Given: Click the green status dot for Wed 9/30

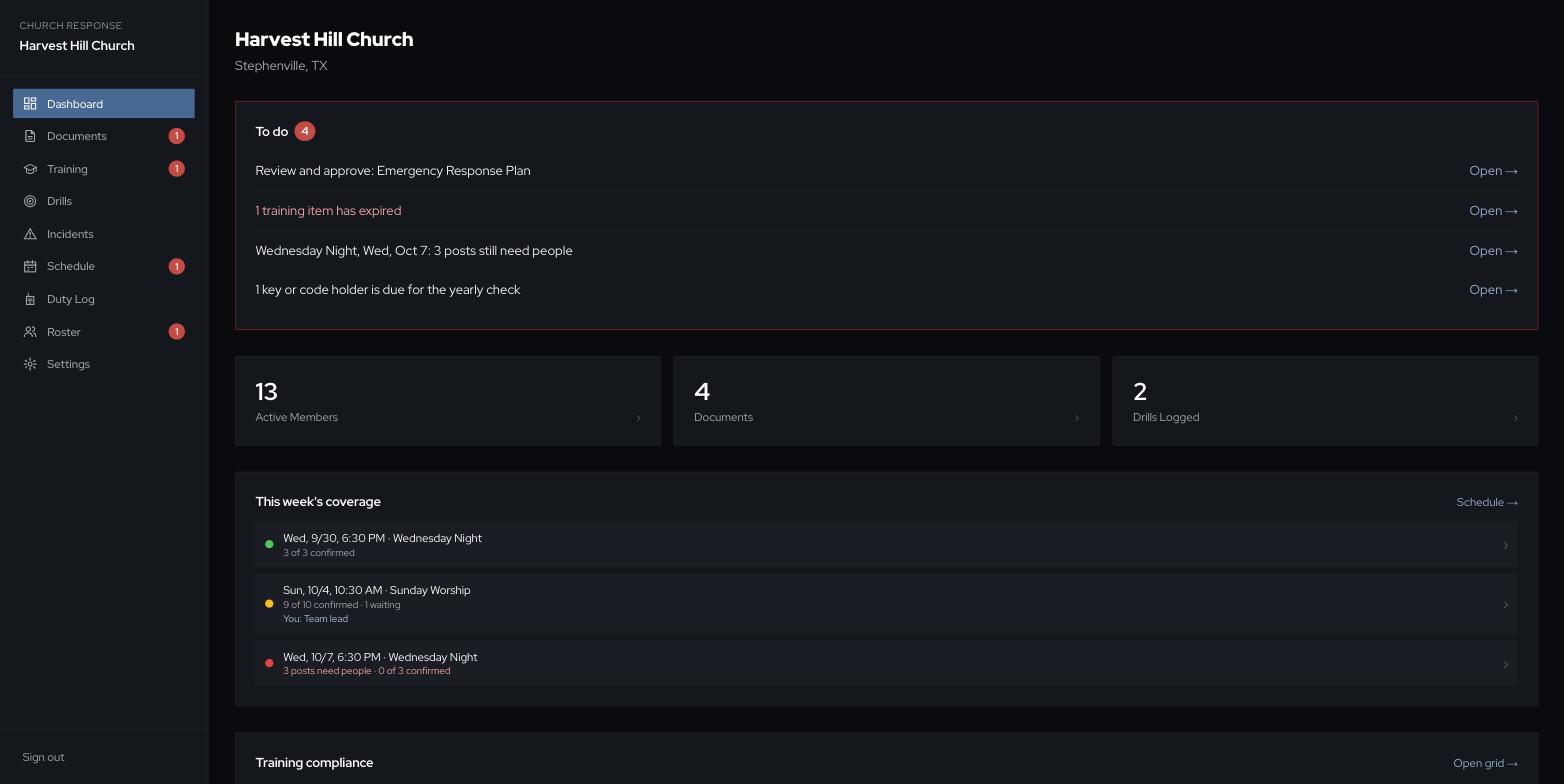Looking at the screenshot, I should click(269, 545).
